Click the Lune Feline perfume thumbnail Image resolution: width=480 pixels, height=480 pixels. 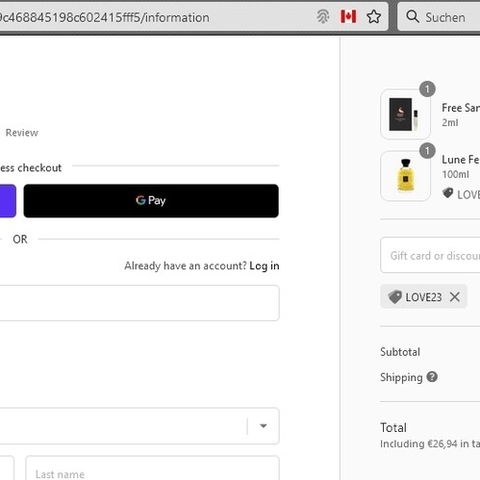tap(405, 176)
